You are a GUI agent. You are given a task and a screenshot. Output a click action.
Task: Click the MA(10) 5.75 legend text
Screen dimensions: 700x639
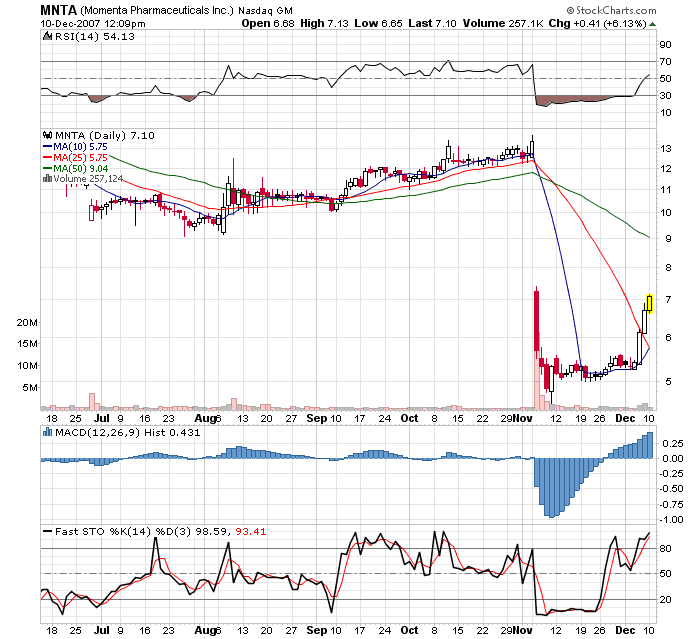click(80, 146)
